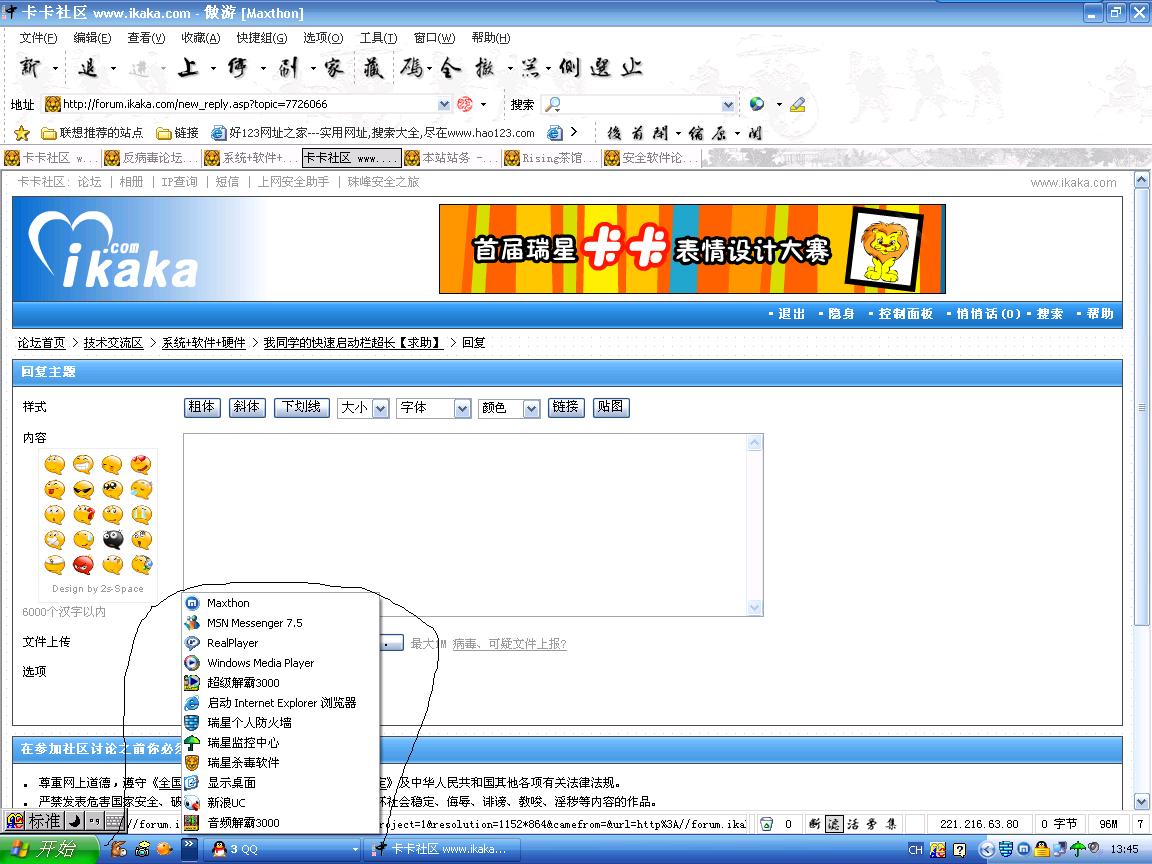Go to 技术交流区 breadcrumb link
Screen dimensions: 1152x864
pyautogui.click(x=113, y=342)
